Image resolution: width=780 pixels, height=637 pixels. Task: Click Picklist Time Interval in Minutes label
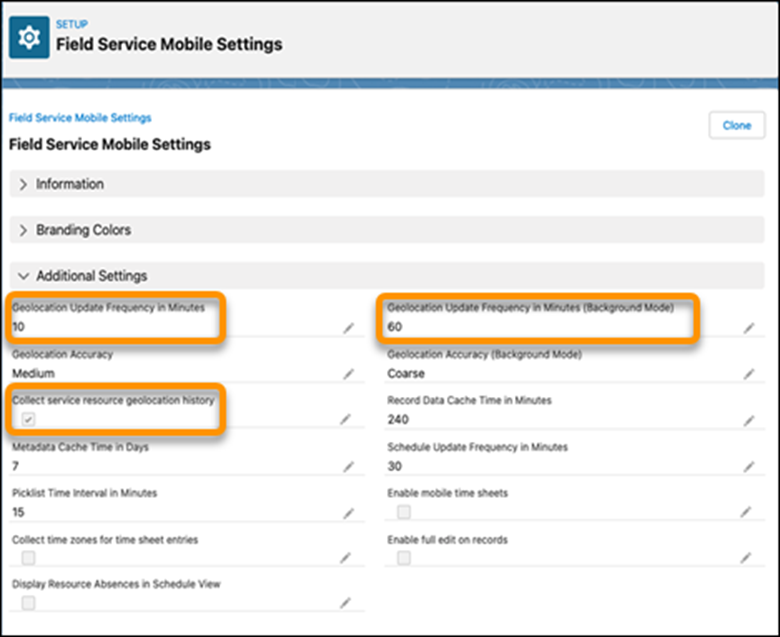tap(85, 493)
